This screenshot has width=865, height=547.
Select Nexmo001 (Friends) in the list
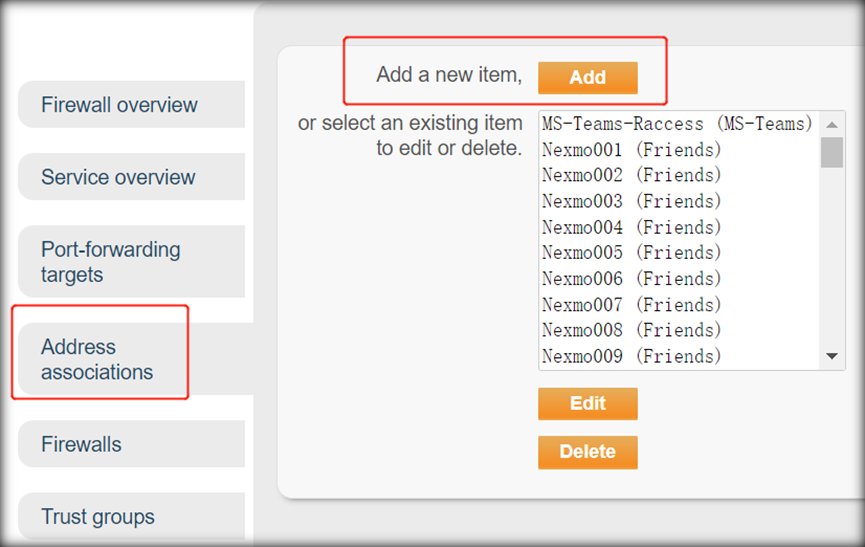point(679,149)
